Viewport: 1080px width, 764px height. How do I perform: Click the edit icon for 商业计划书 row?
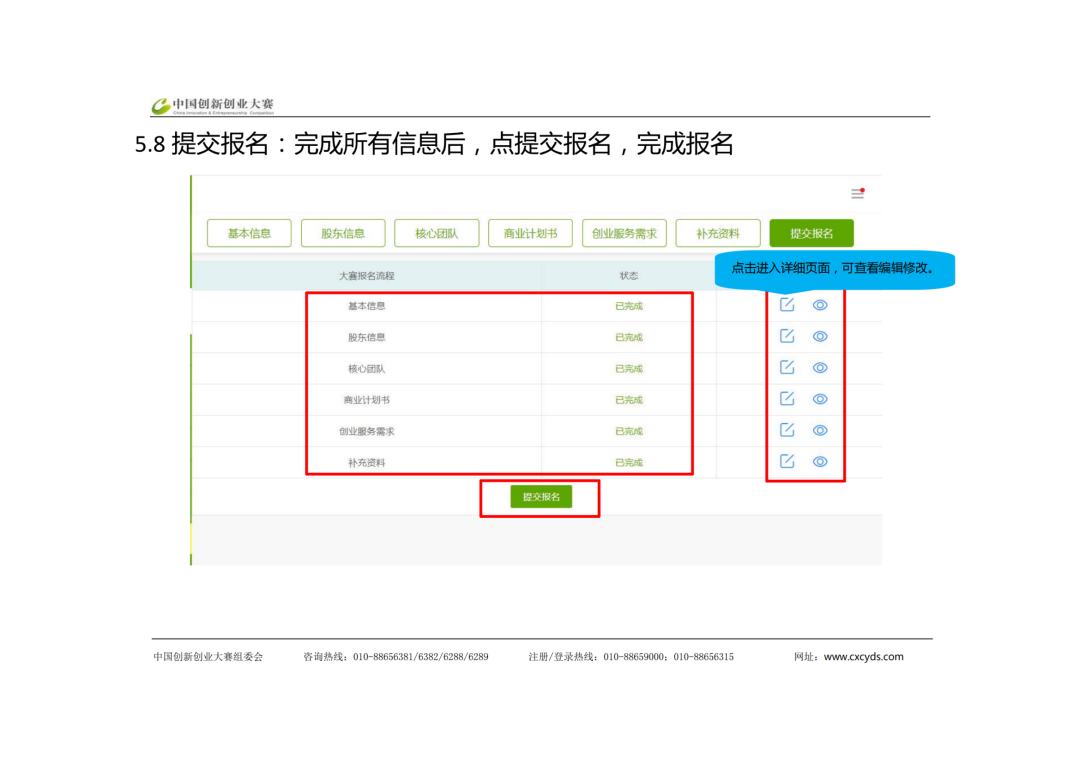click(x=787, y=399)
